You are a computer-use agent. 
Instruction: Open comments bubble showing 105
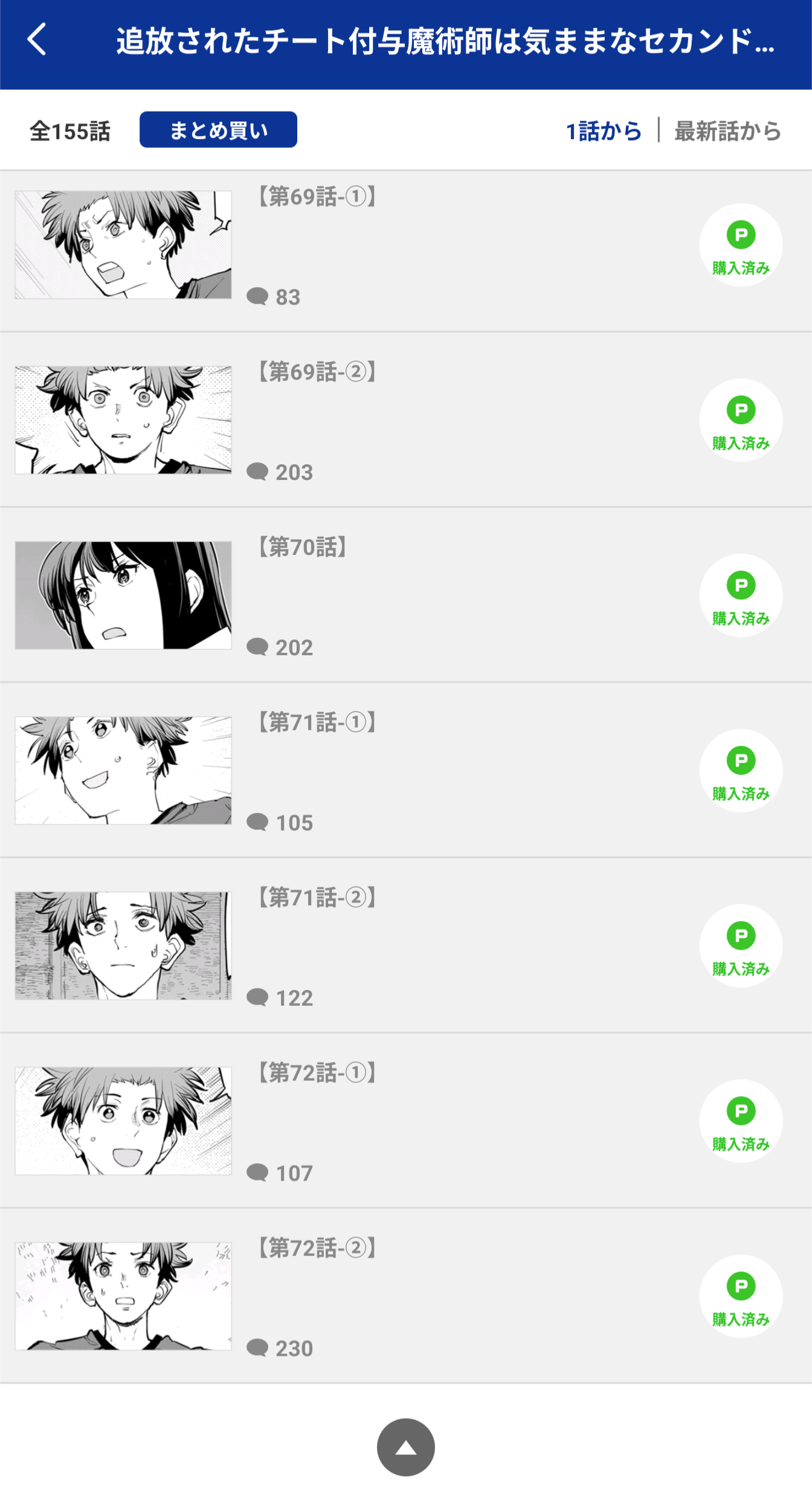click(280, 823)
